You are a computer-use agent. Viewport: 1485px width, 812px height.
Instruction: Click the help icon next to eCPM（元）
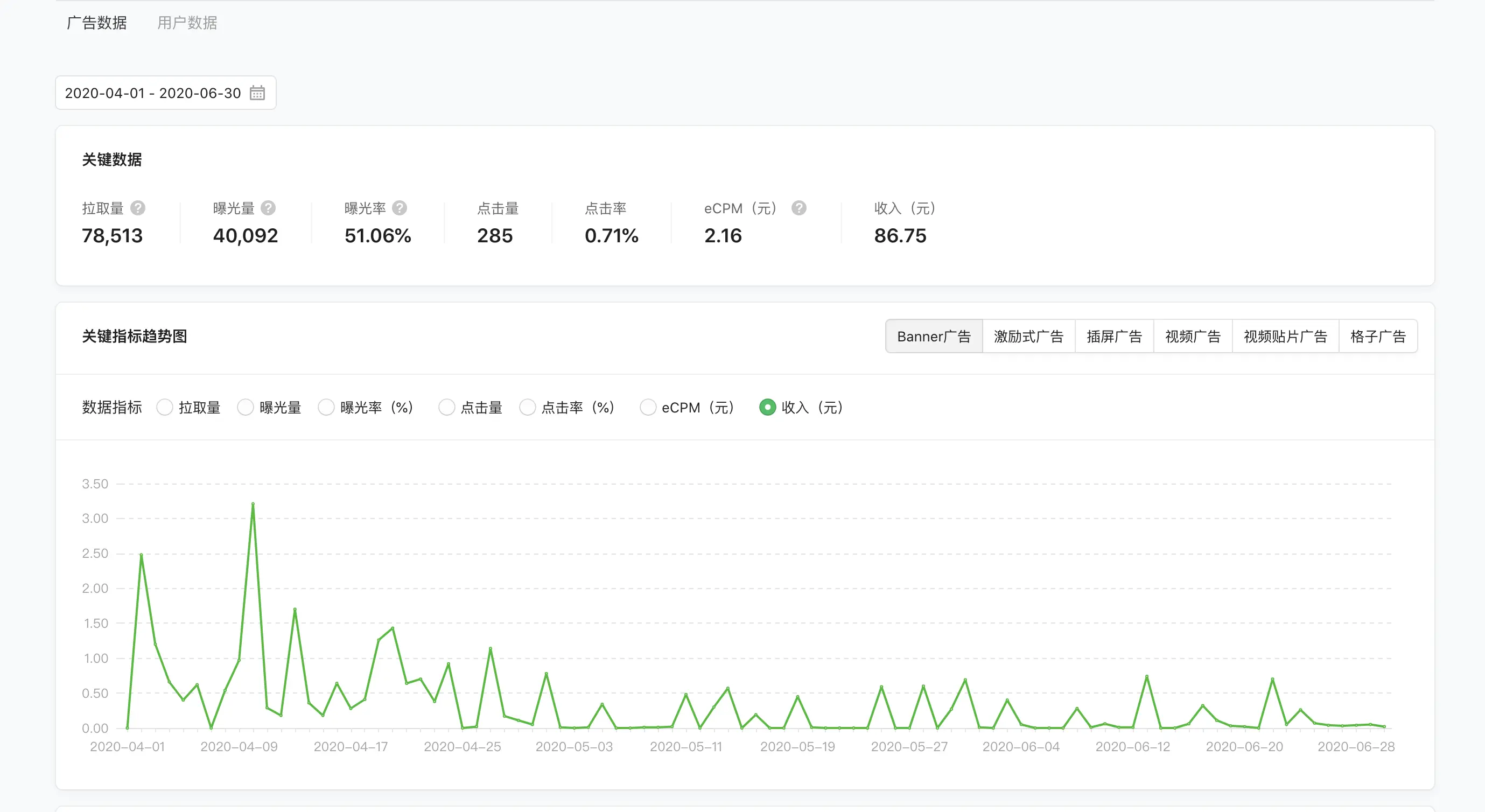[x=798, y=208]
